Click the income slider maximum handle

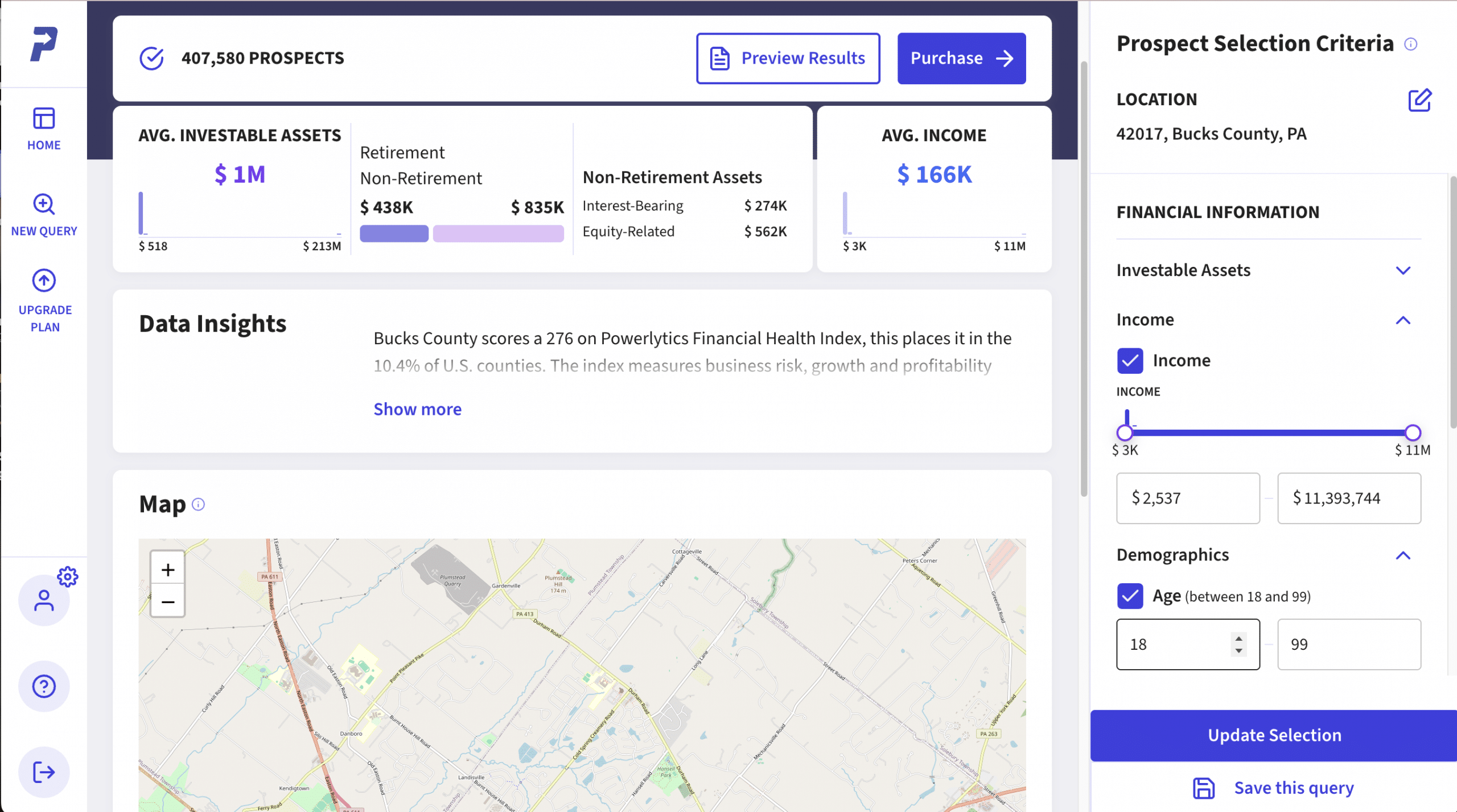1413,433
